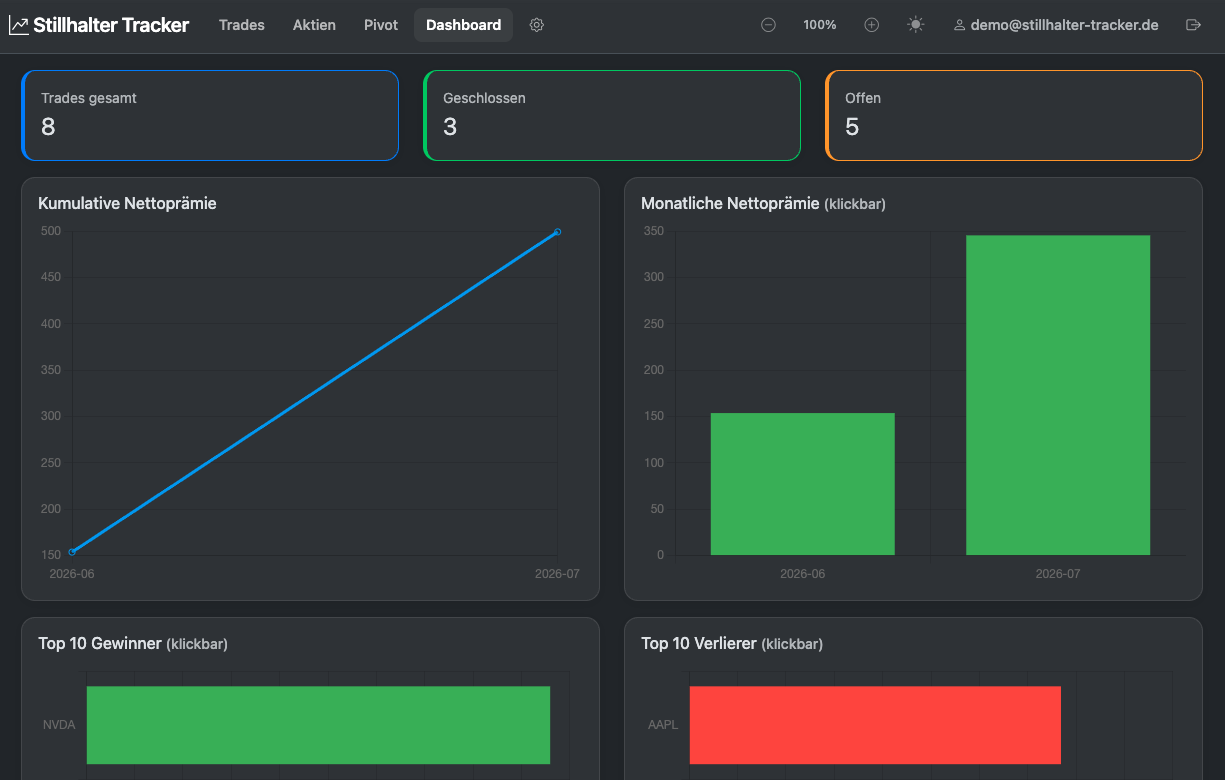
Task: Click the Offen summary card
Action: coord(1014,116)
